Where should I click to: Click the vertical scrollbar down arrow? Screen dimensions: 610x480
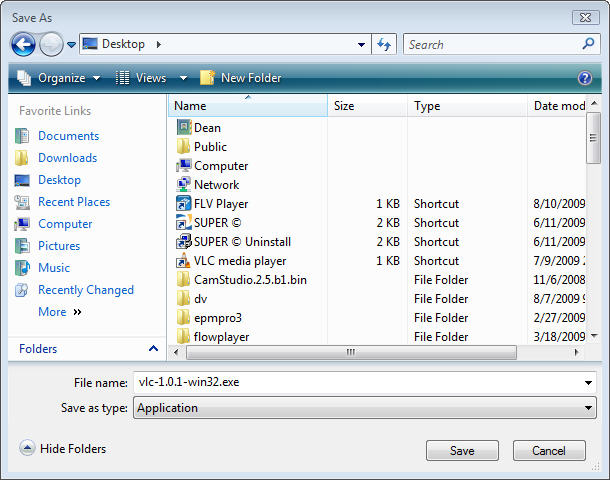click(x=594, y=336)
